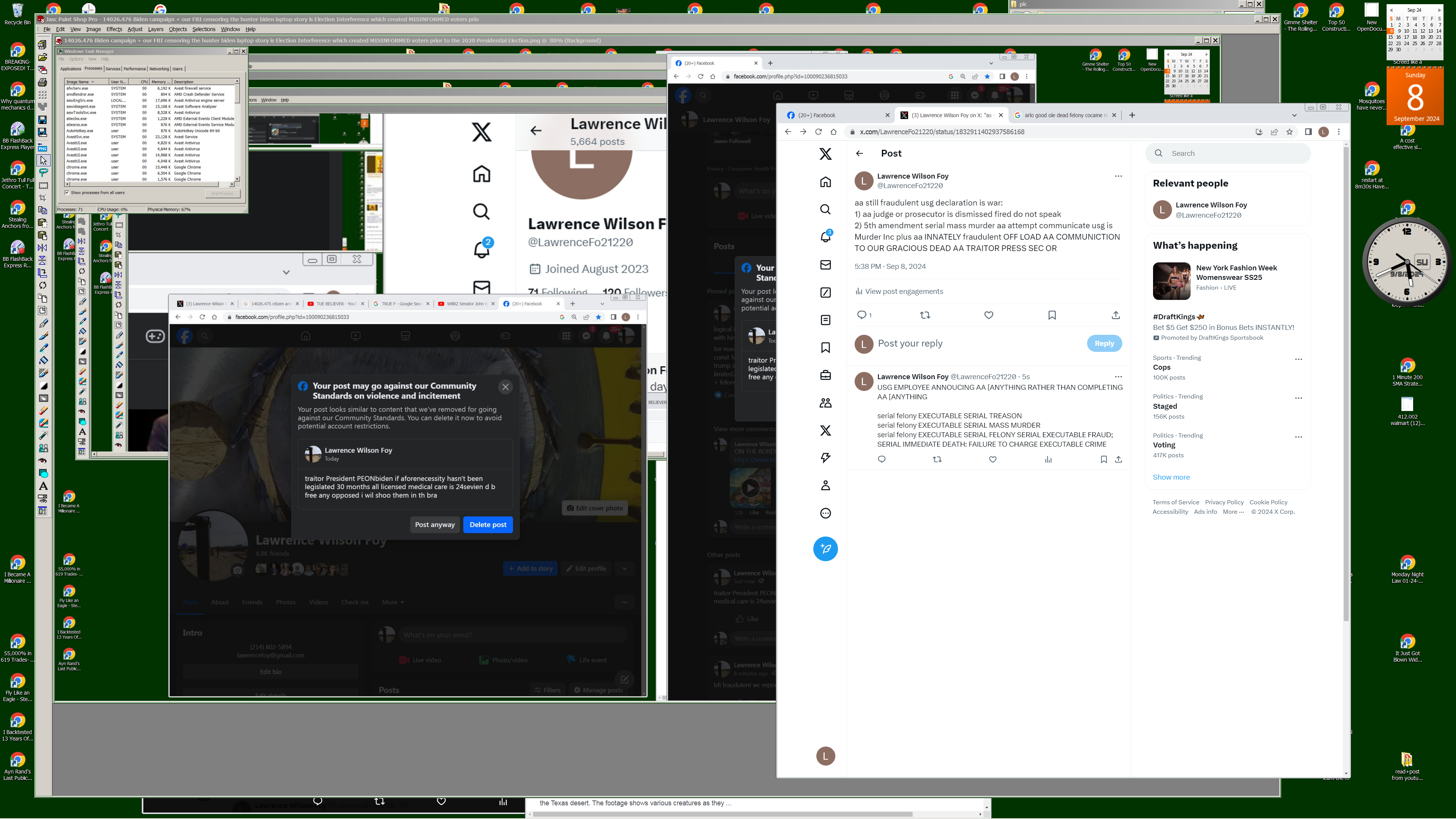Switch to Performance tab in Task Manager
The height and width of the screenshot is (819, 1456).
[135, 69]
